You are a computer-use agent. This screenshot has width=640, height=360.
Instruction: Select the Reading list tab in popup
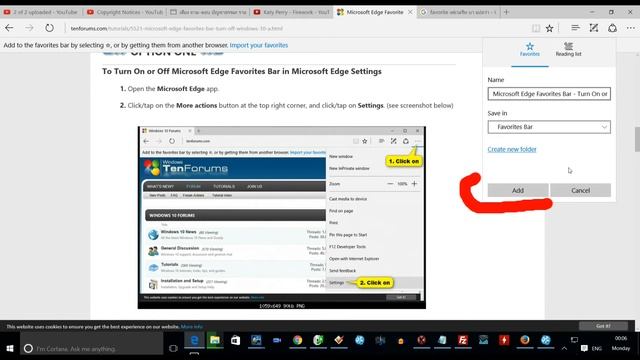coord(568,49)
